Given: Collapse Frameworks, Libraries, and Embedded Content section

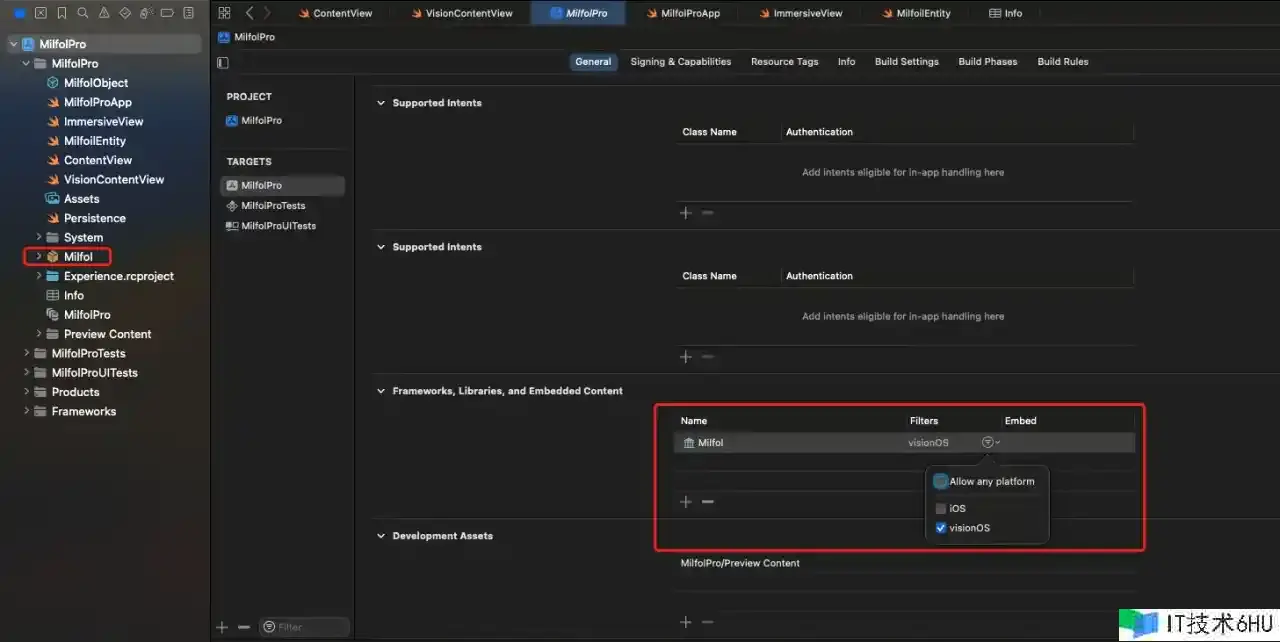Looking at the screenshot, I should [x=381, y=391].
